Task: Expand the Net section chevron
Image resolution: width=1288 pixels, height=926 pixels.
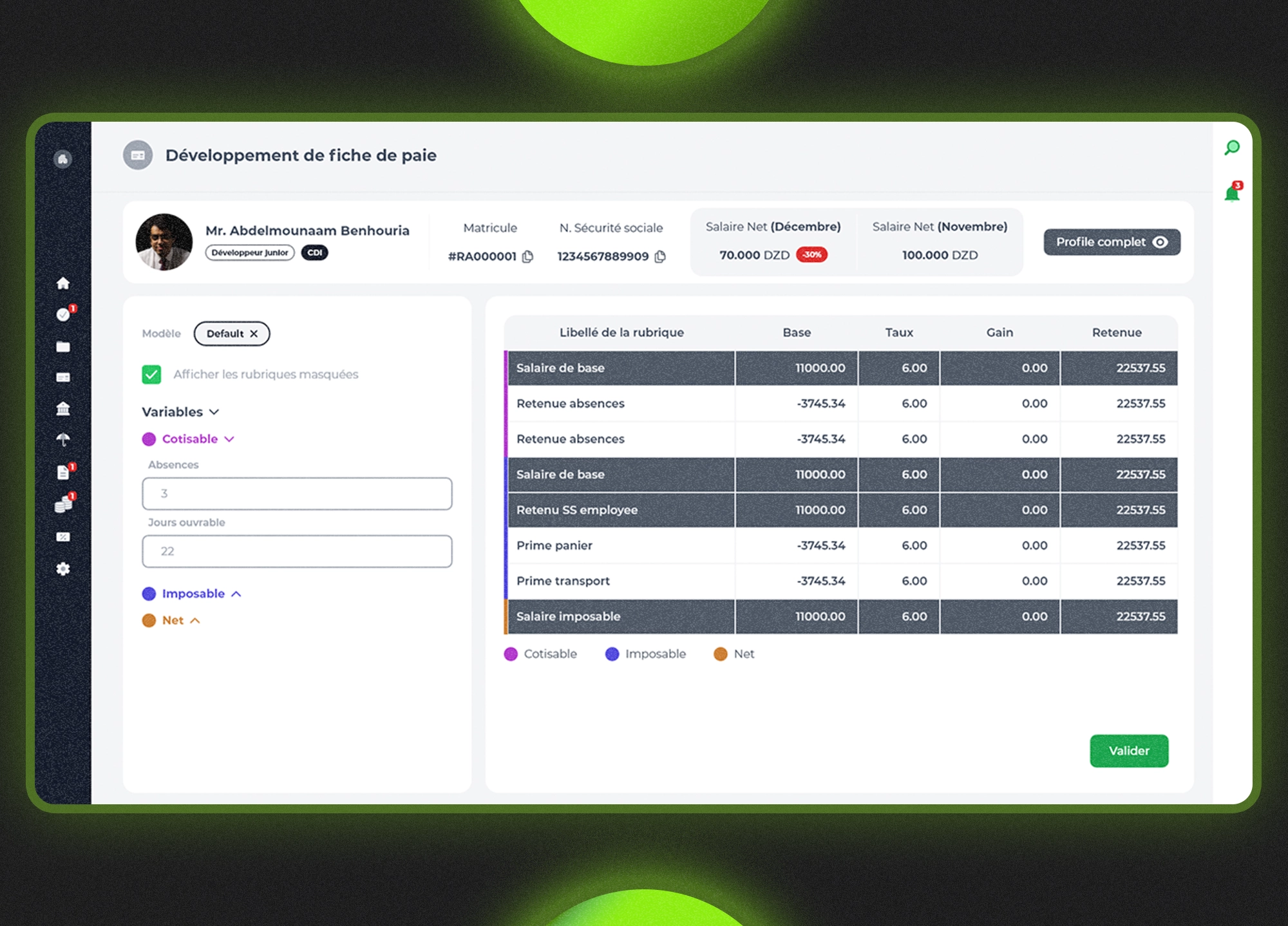Action: click(x=195, y=621)
